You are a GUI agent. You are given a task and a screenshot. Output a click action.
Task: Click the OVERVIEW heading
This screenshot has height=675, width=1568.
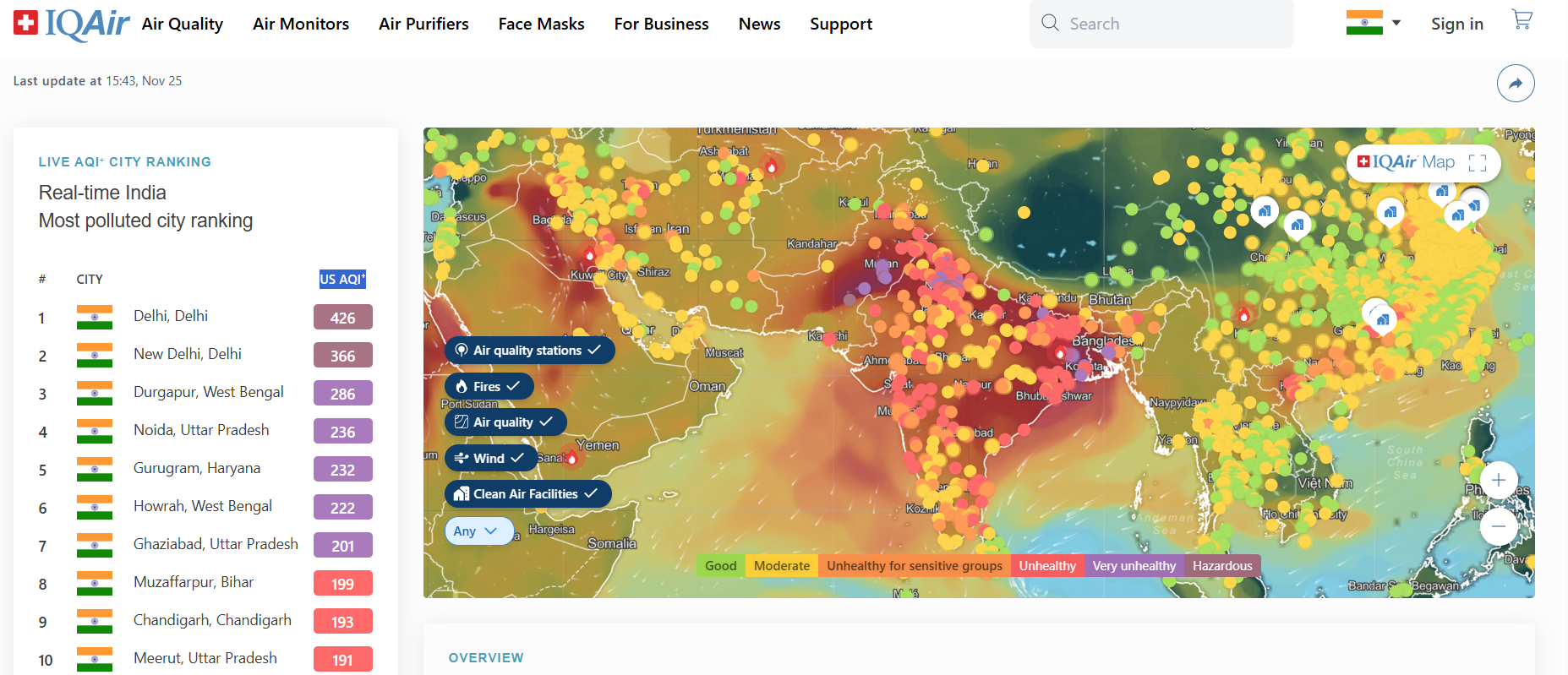(486, 657)
